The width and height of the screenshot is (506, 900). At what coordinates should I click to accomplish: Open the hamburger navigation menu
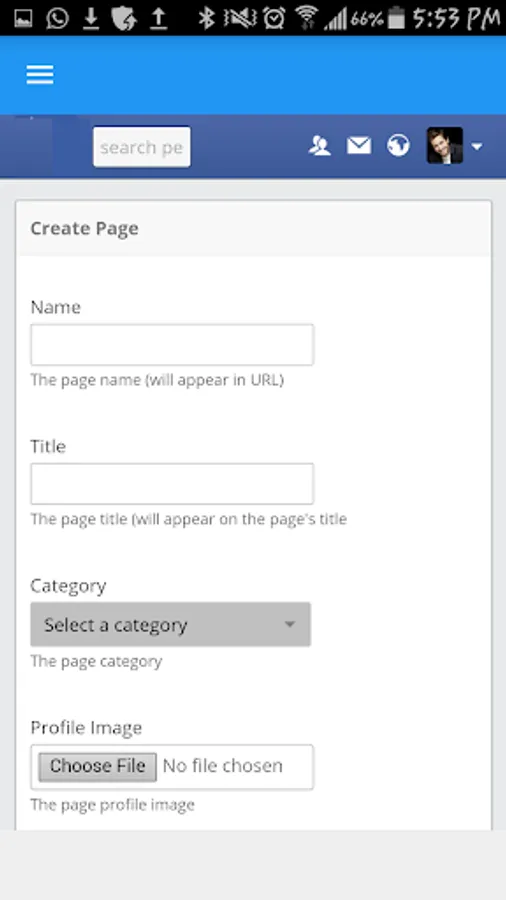pyautogui.click(x=40, y=75)
